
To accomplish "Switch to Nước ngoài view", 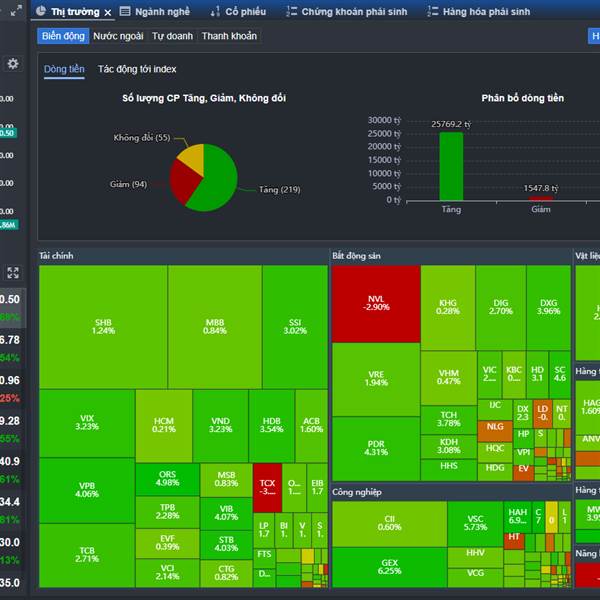I will coord(118,36).
